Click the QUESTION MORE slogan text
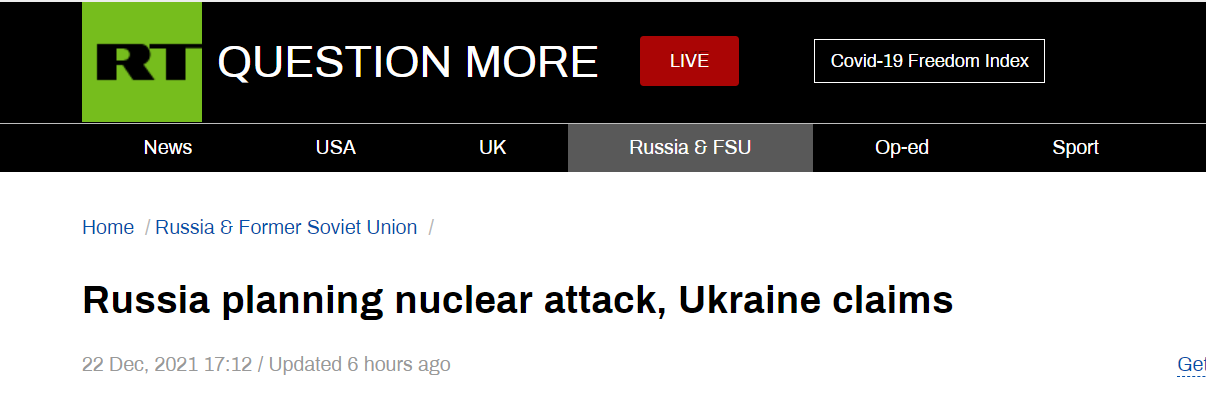Viewport: 1206px width, 402px height. [407, 62]
